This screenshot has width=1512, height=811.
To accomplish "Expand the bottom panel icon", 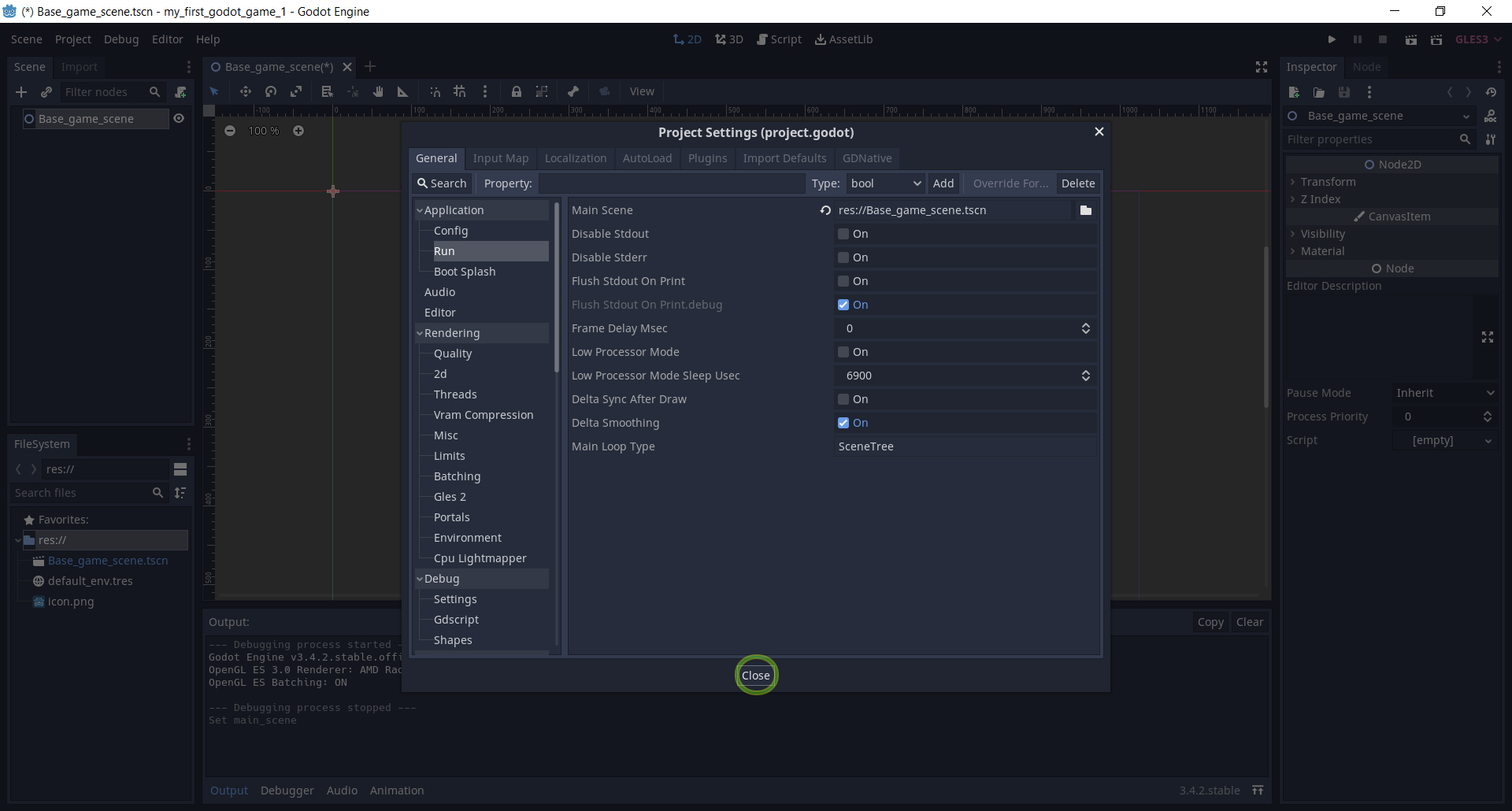I will tap(1258, 791).
